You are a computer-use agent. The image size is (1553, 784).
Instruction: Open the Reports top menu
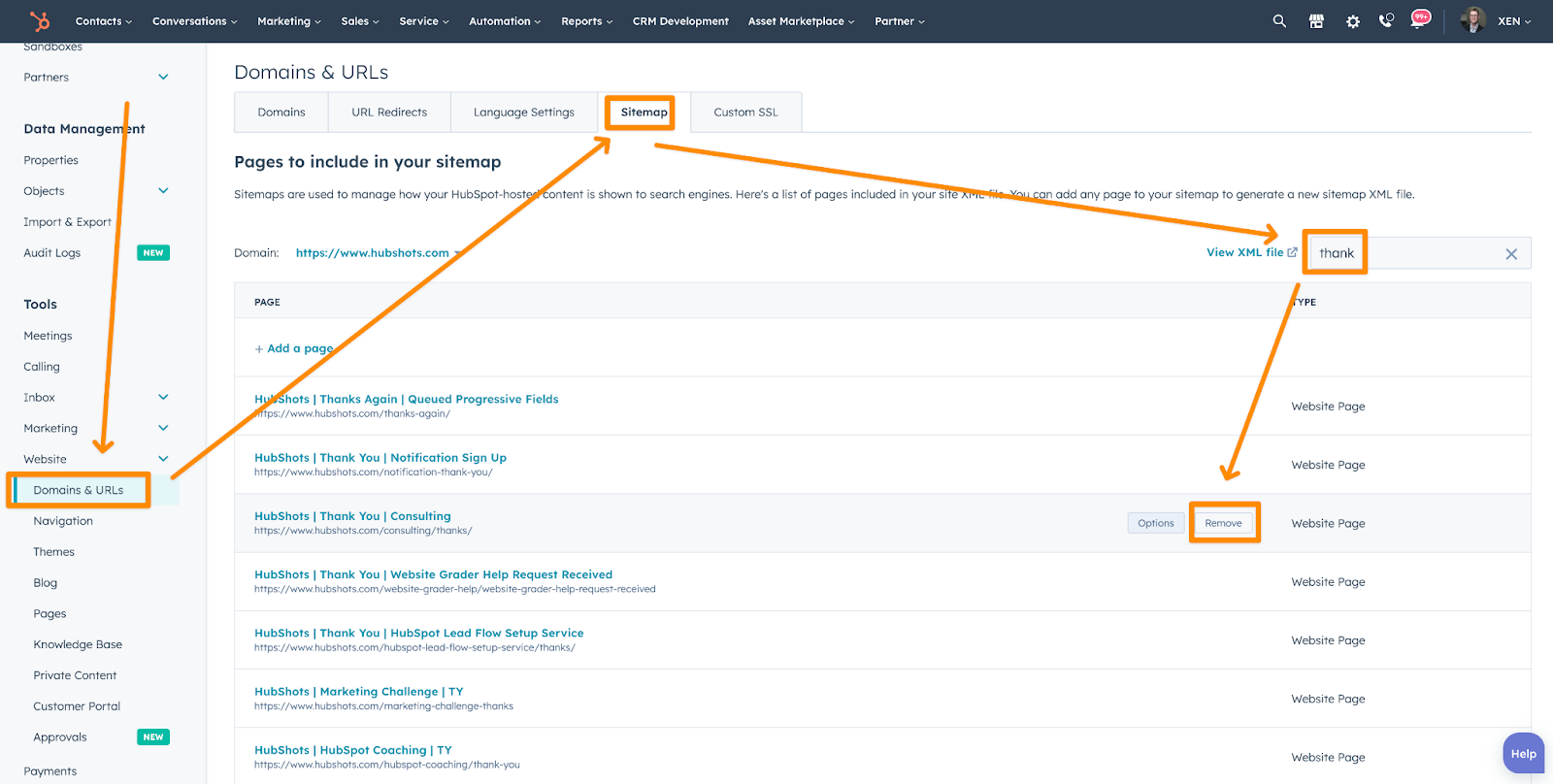click(x=586, y=21)
